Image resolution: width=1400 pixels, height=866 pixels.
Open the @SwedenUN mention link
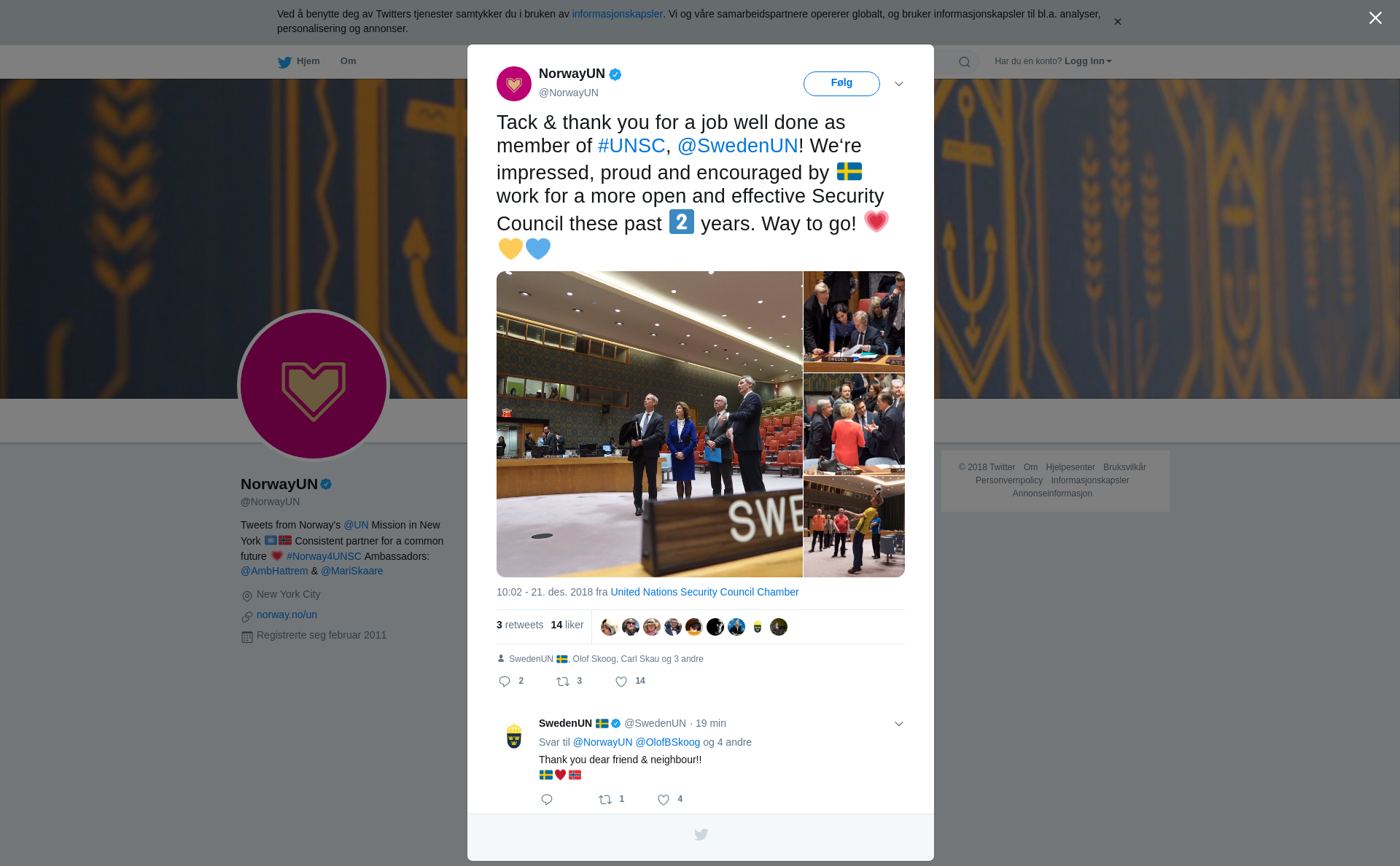click(x=738, y=146)
